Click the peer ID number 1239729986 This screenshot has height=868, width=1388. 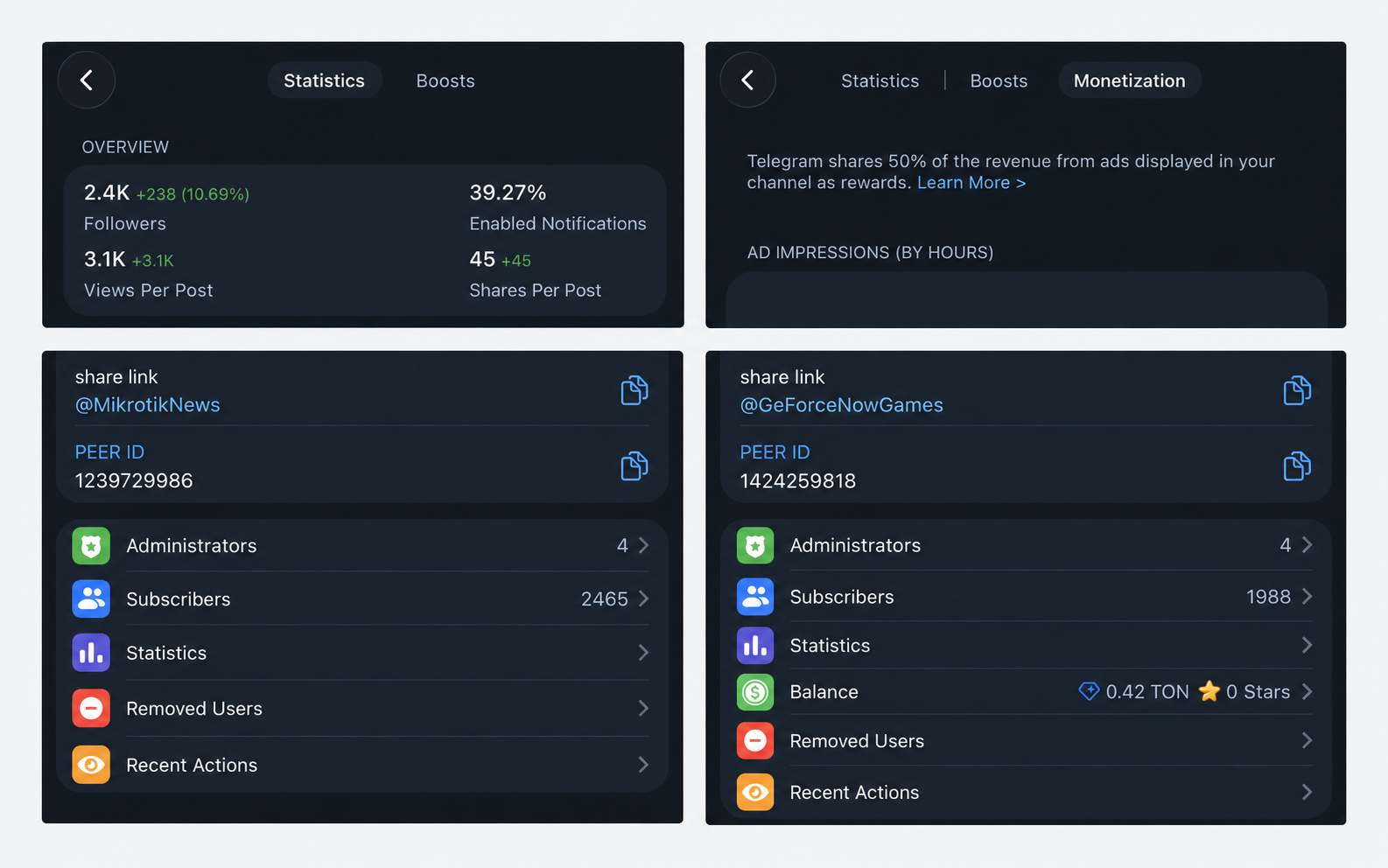(x=134, y=481)
